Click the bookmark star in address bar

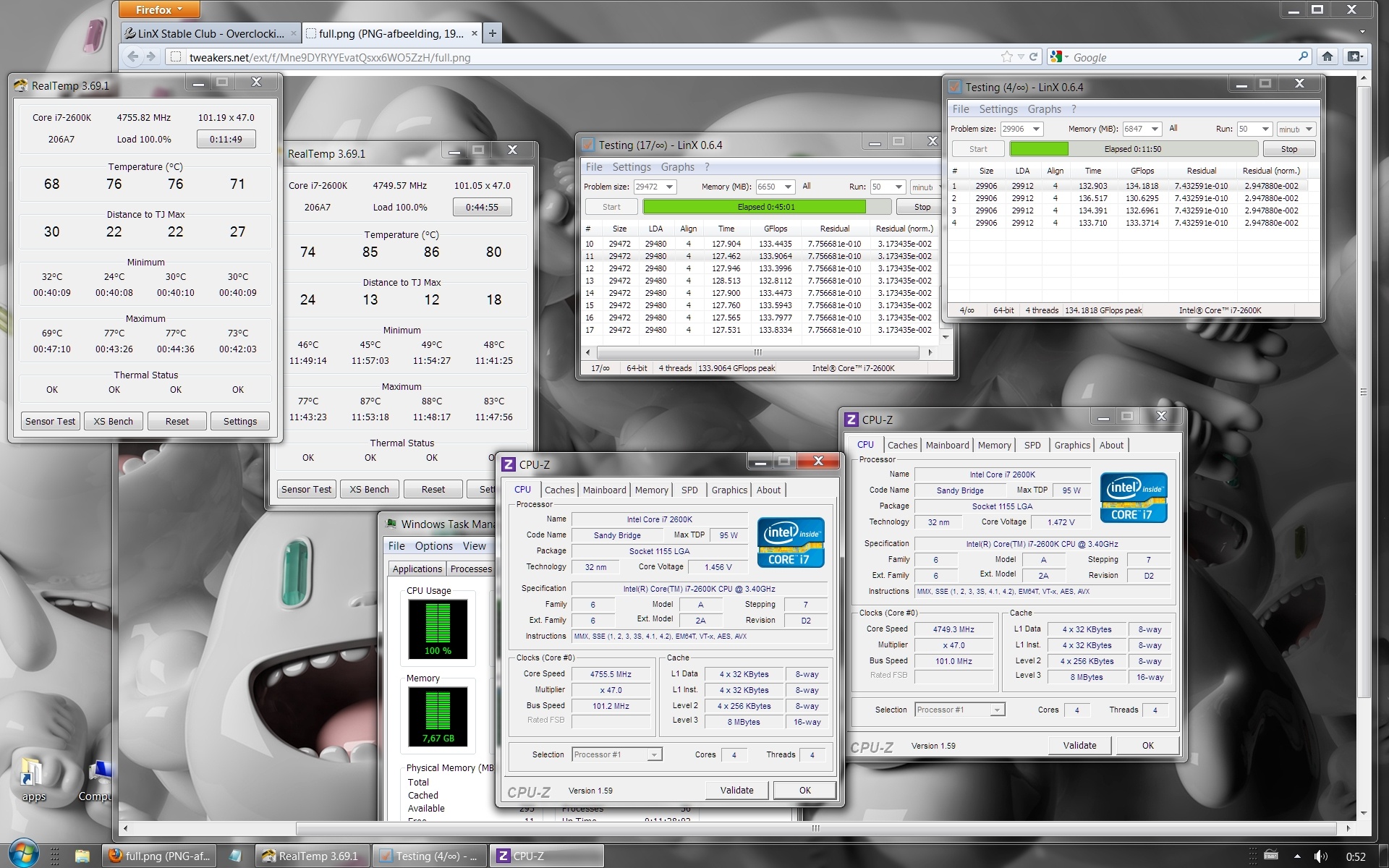coord(1006,57)
